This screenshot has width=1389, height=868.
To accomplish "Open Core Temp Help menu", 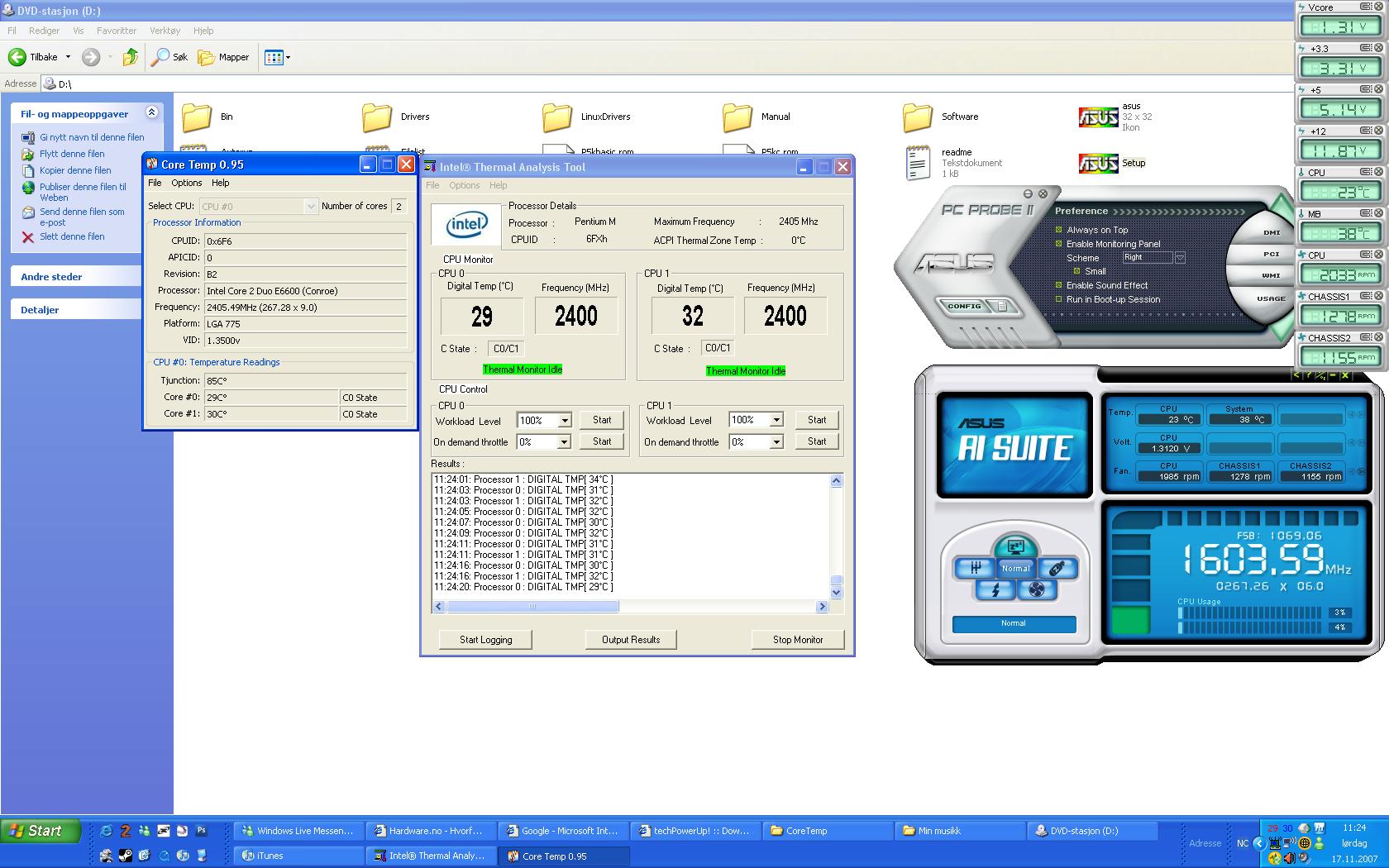I will (x=220, y=183).
